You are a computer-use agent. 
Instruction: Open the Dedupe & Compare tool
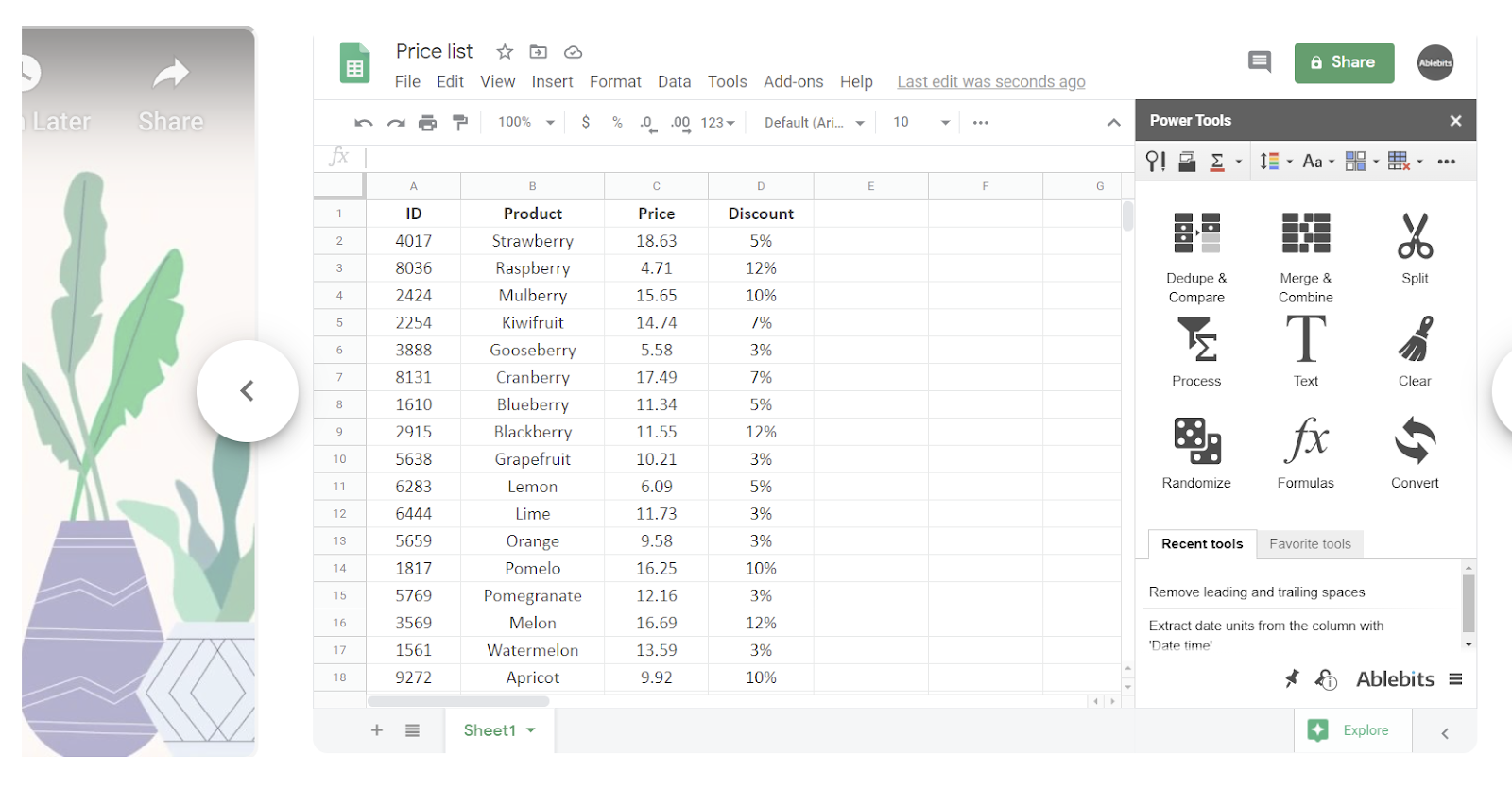1196,257
